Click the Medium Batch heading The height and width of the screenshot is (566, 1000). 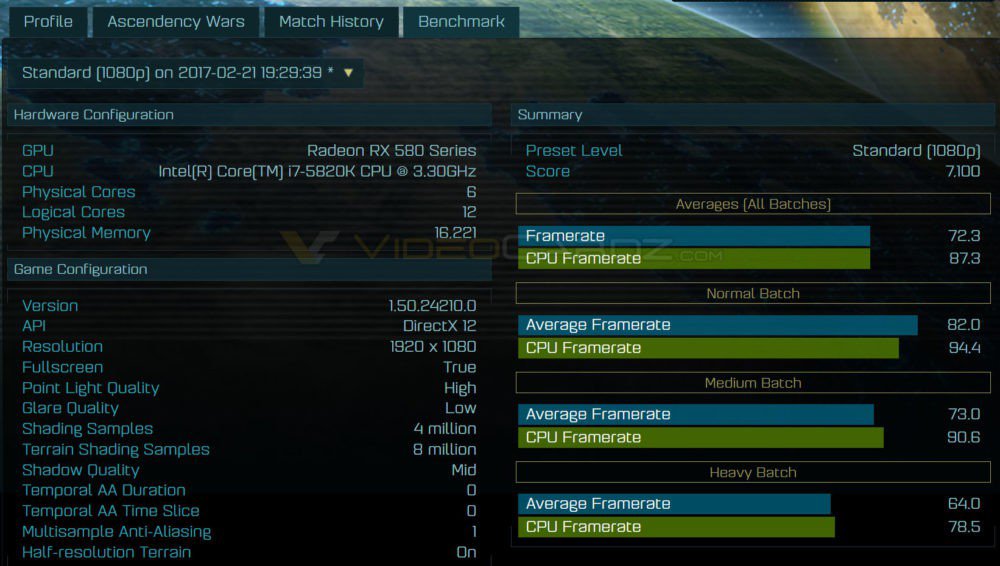tap(753, 383)
